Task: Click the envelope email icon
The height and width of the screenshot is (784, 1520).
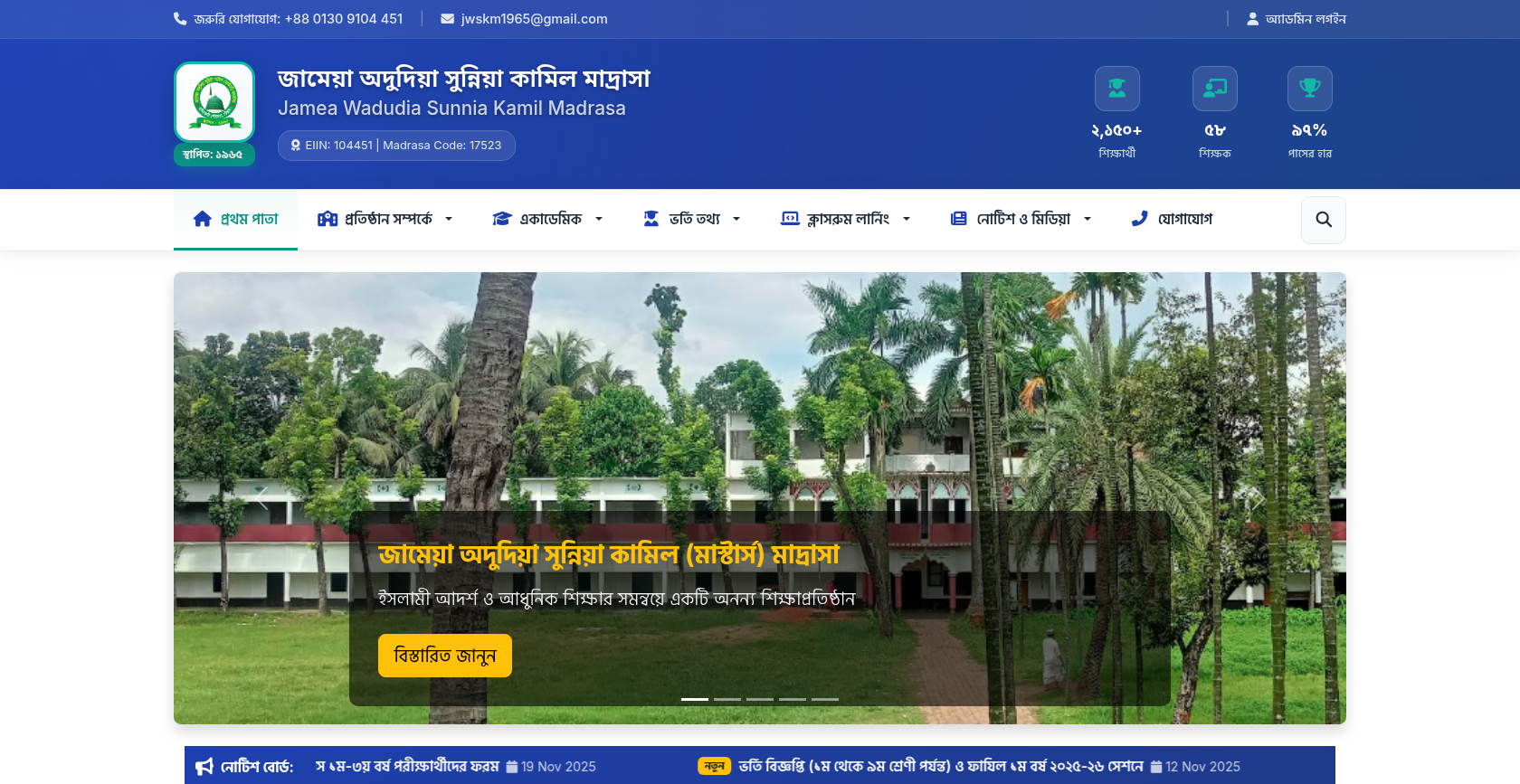Action: [x=447, y=19]
